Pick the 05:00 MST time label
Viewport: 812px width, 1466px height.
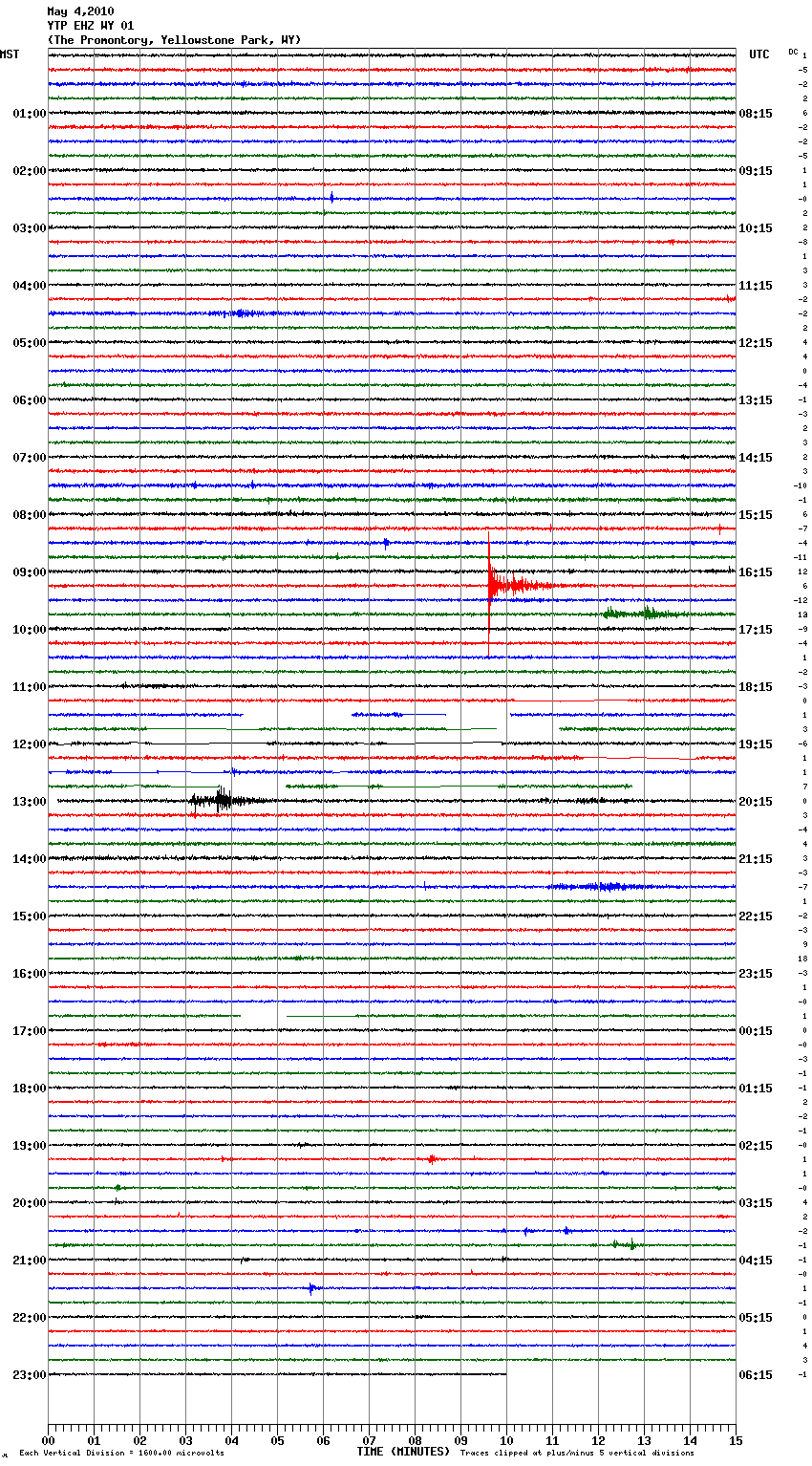pyautogui.click(x=30, y=343)
